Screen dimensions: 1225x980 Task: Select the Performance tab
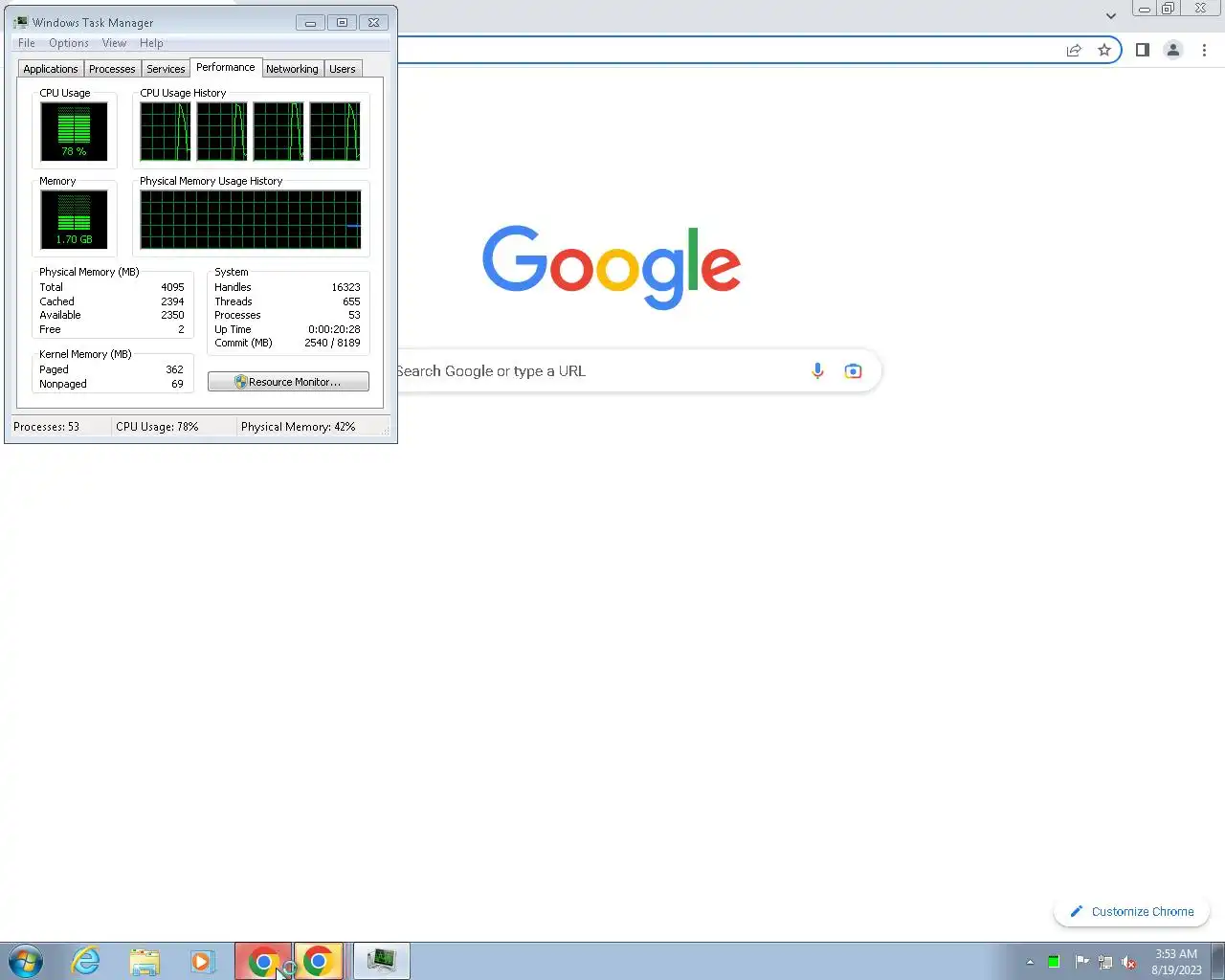(226, 67)
